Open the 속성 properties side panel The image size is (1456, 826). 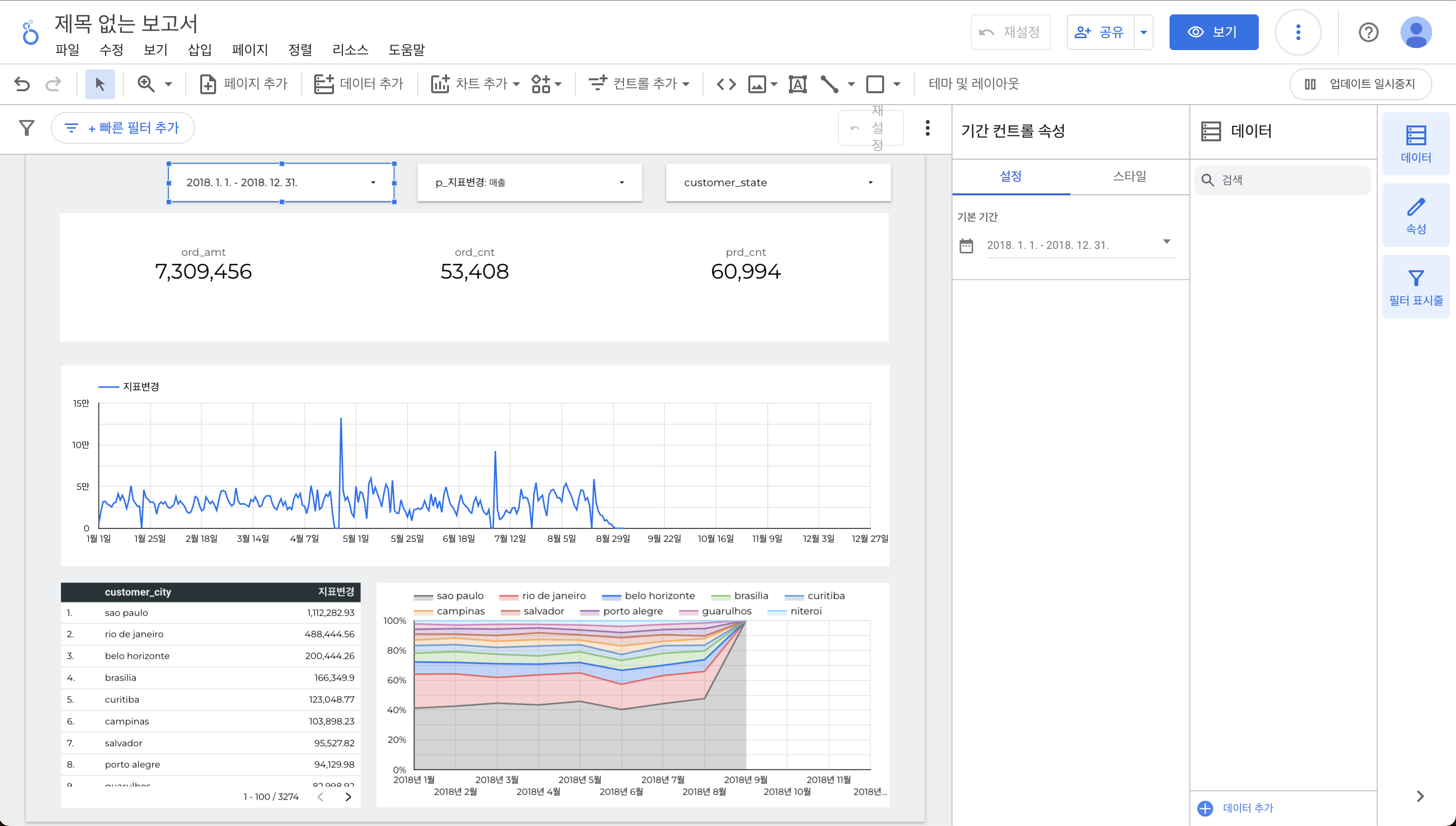1415,215
